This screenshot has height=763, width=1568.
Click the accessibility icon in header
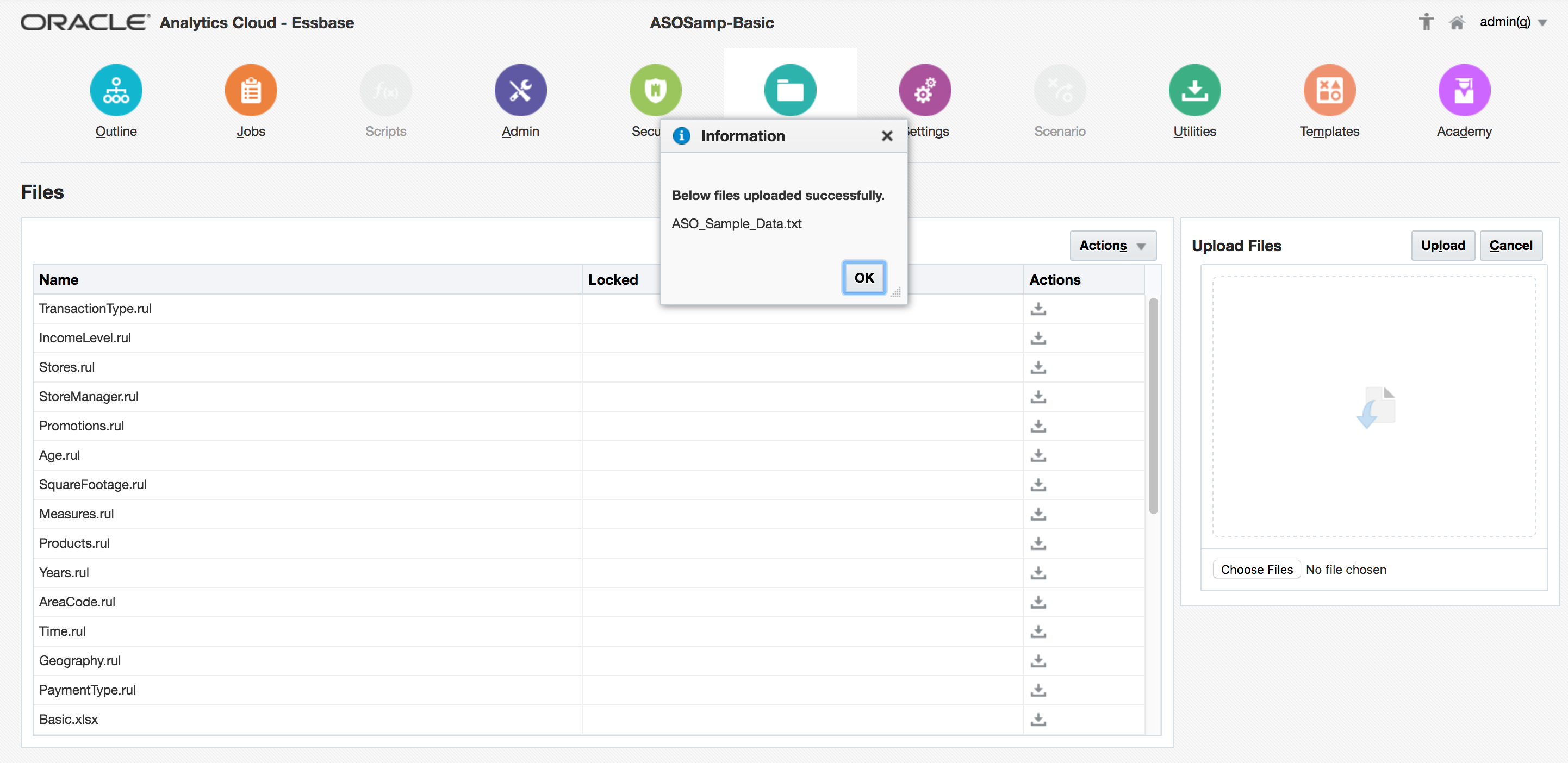[x=1426, y=22]
